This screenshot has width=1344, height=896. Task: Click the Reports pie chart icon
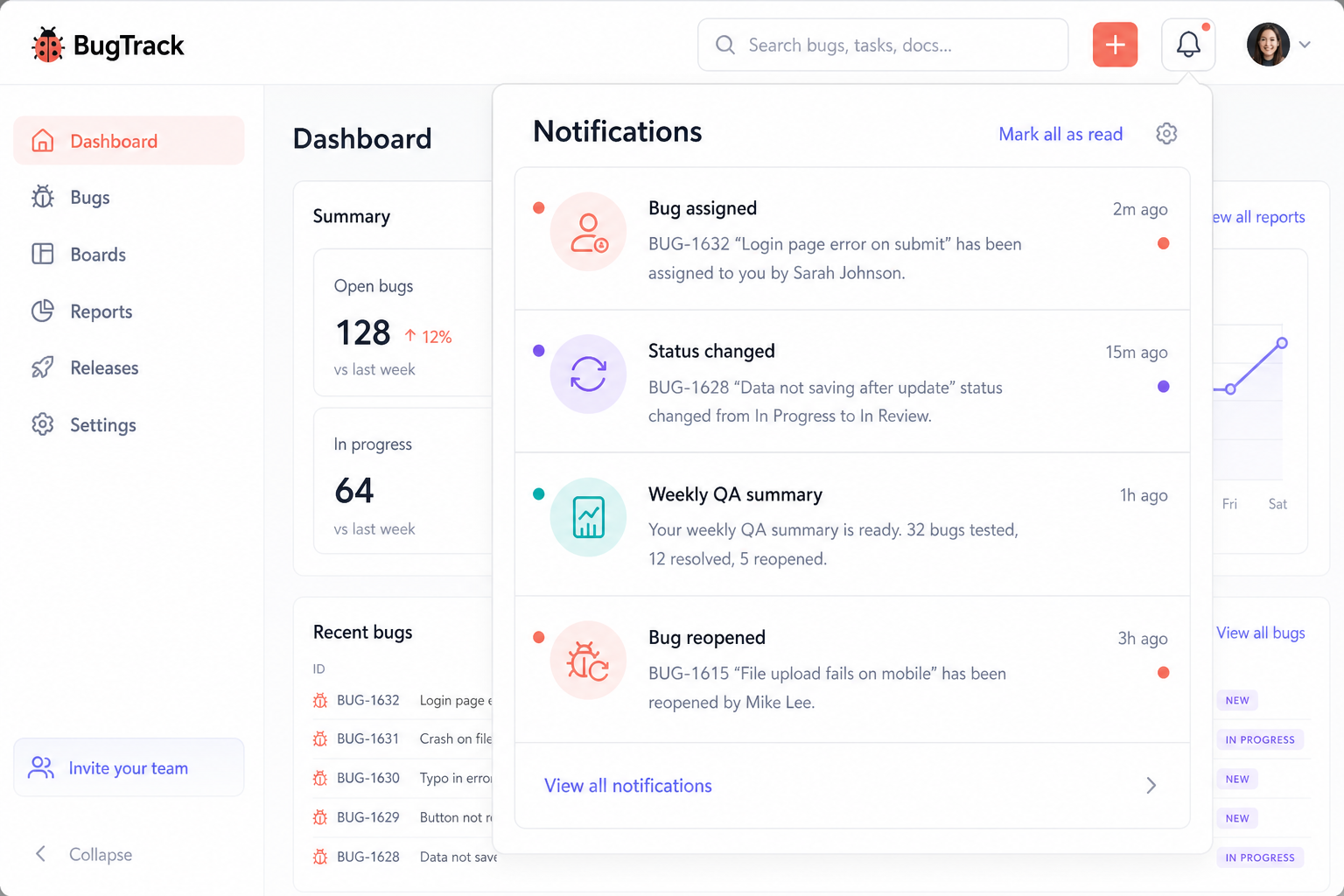(x=42, y=311)
